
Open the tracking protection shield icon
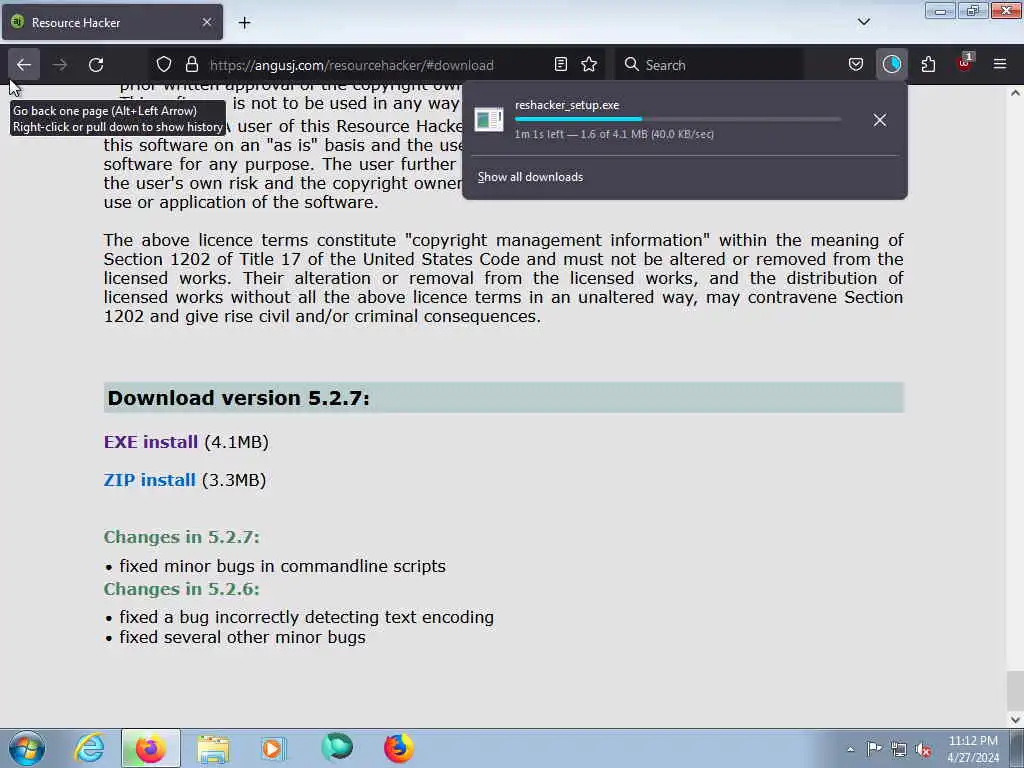pos(164,65)
